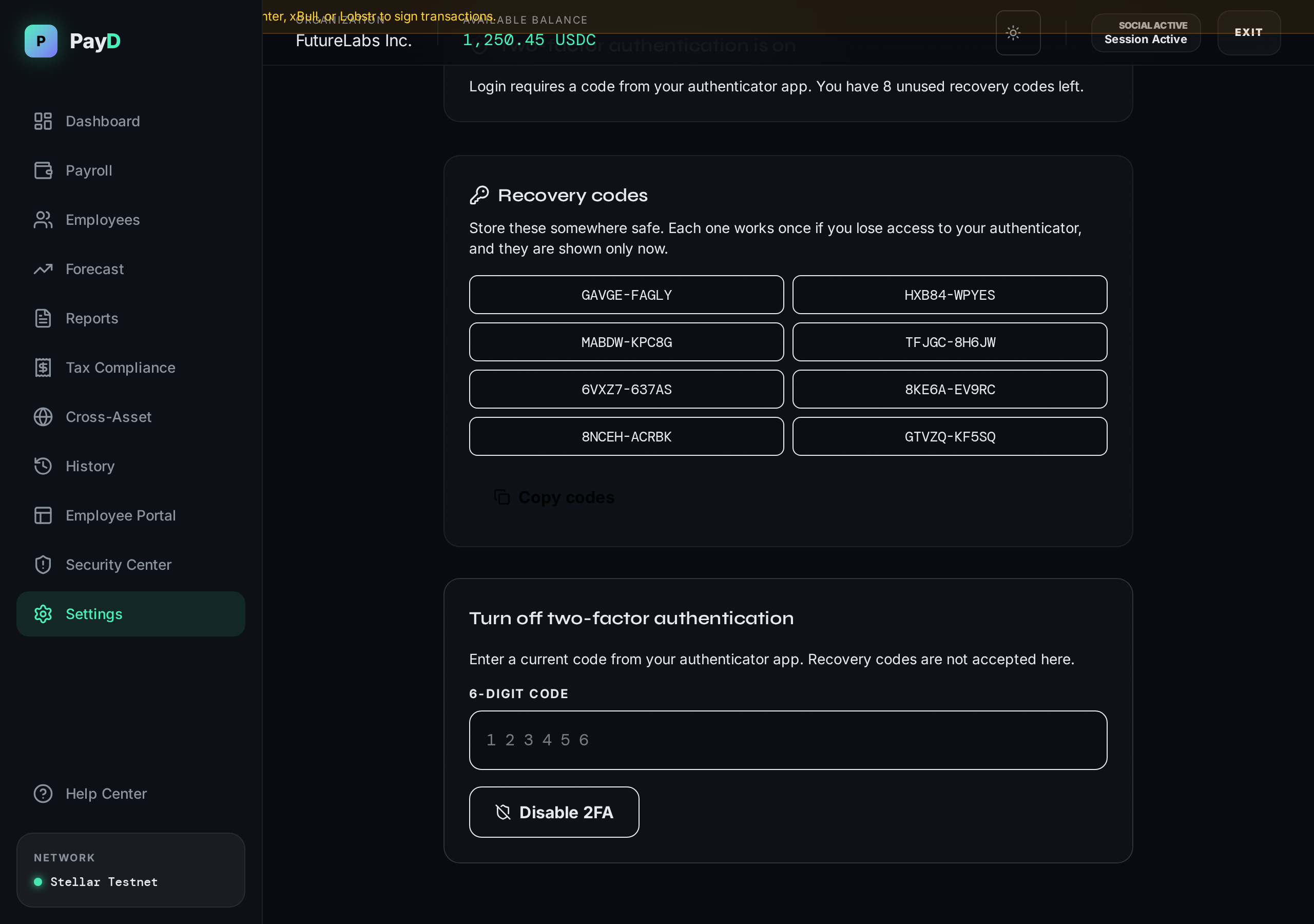Click the Cross-Asset globe icon
Screen dimensions: 1314x924
[x=43, y=416]
